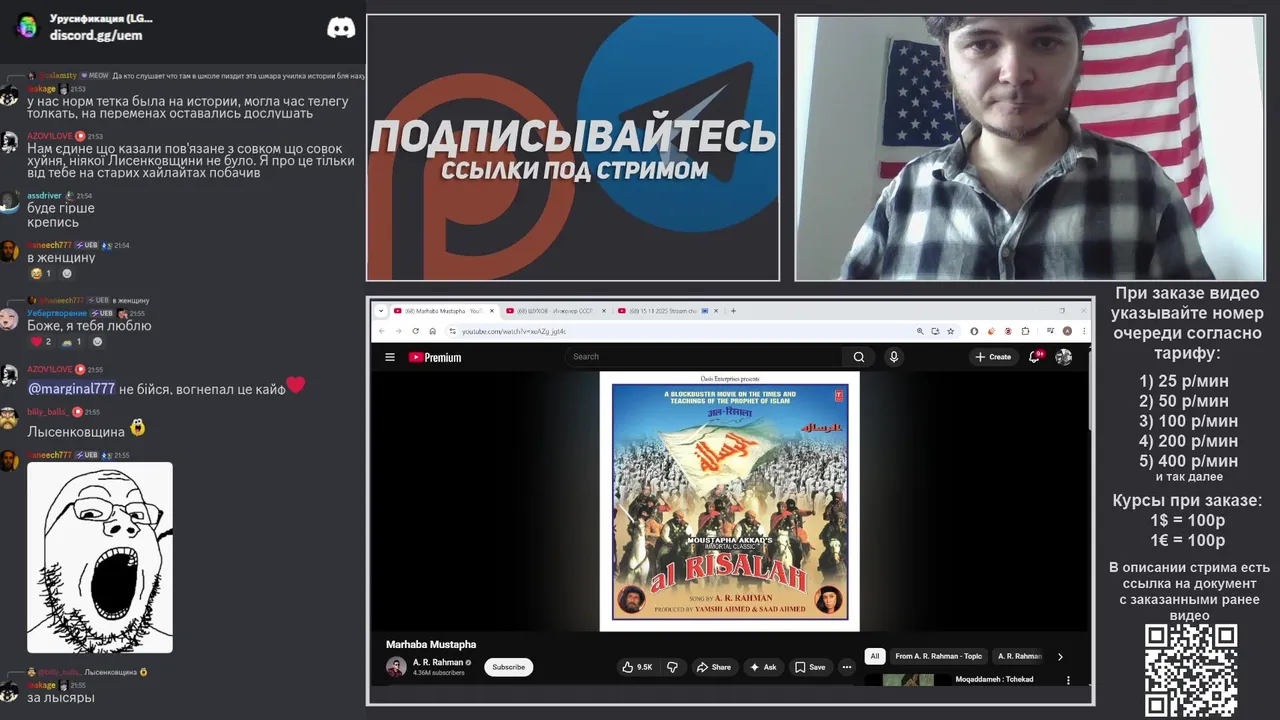Switch to the ШУХОВ tab
The height and width of the screenshot is (720, 1280).
tap(555, 311)
